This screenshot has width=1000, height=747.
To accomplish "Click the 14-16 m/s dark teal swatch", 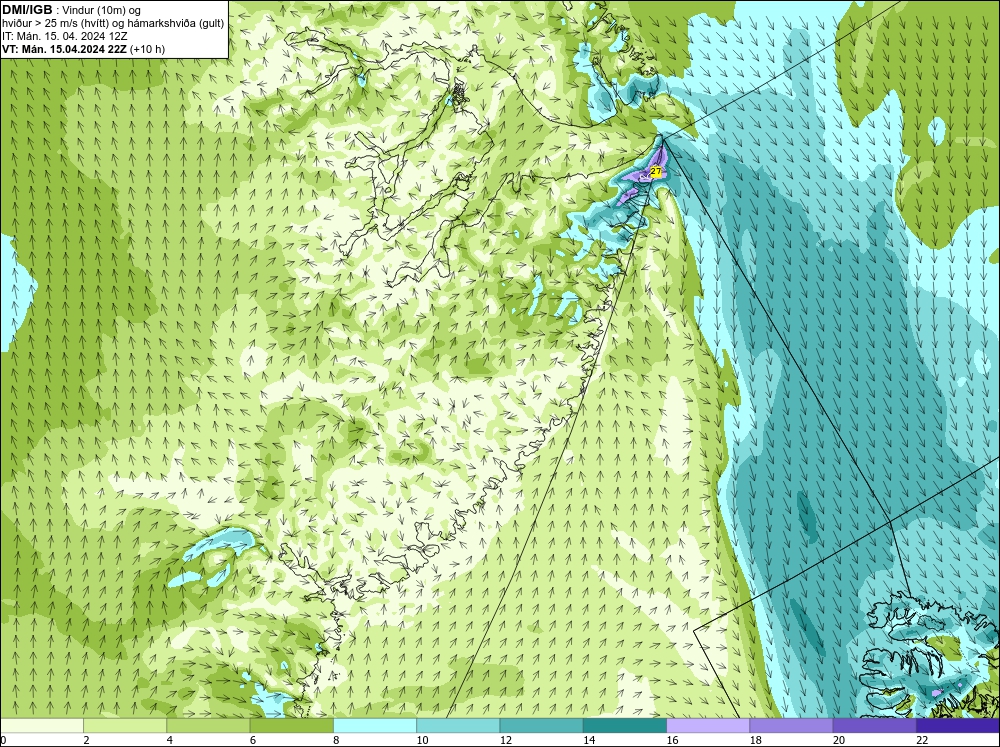I will [x=625, y=726].
